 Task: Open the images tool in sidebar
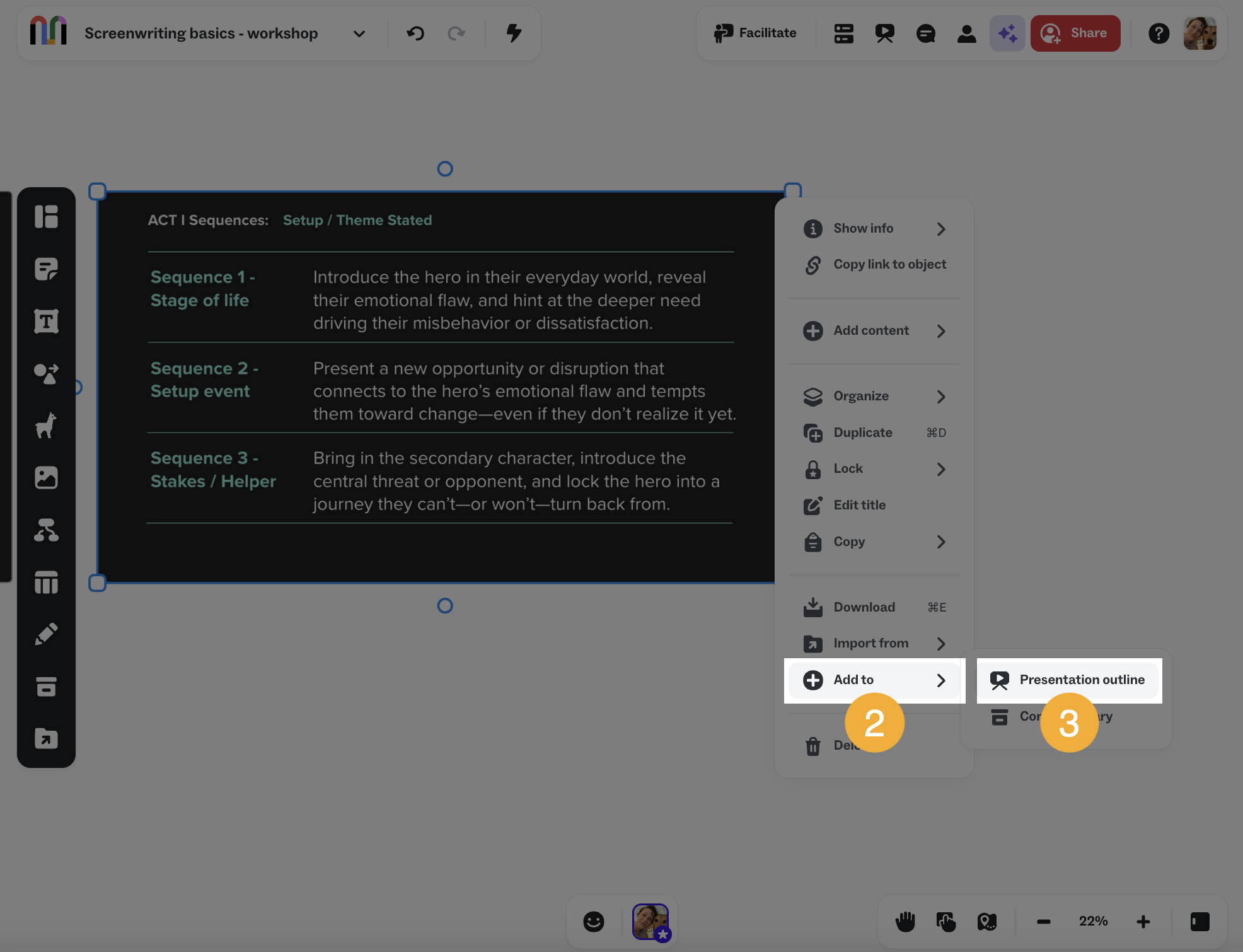coord(46,478)
